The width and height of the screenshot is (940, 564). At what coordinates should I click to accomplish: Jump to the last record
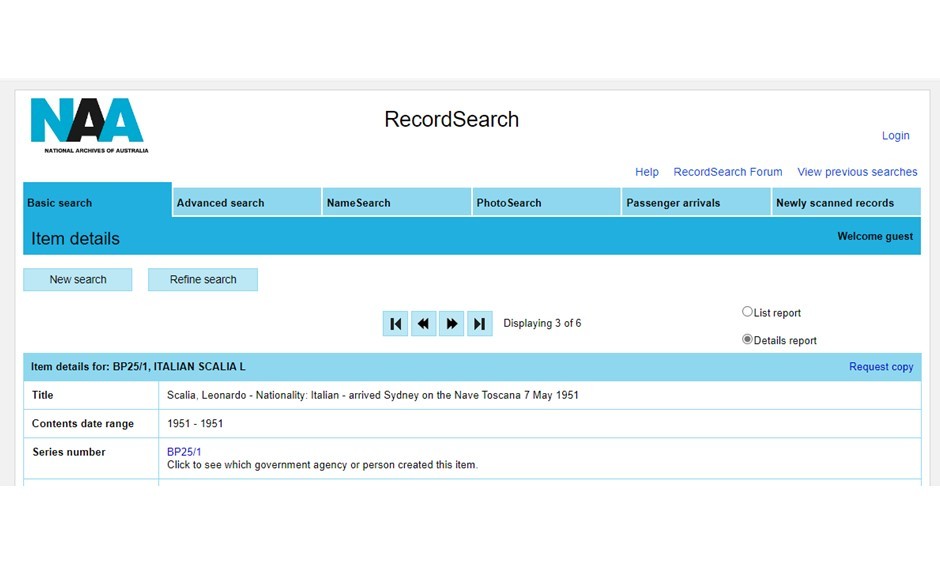pos(480,324)
